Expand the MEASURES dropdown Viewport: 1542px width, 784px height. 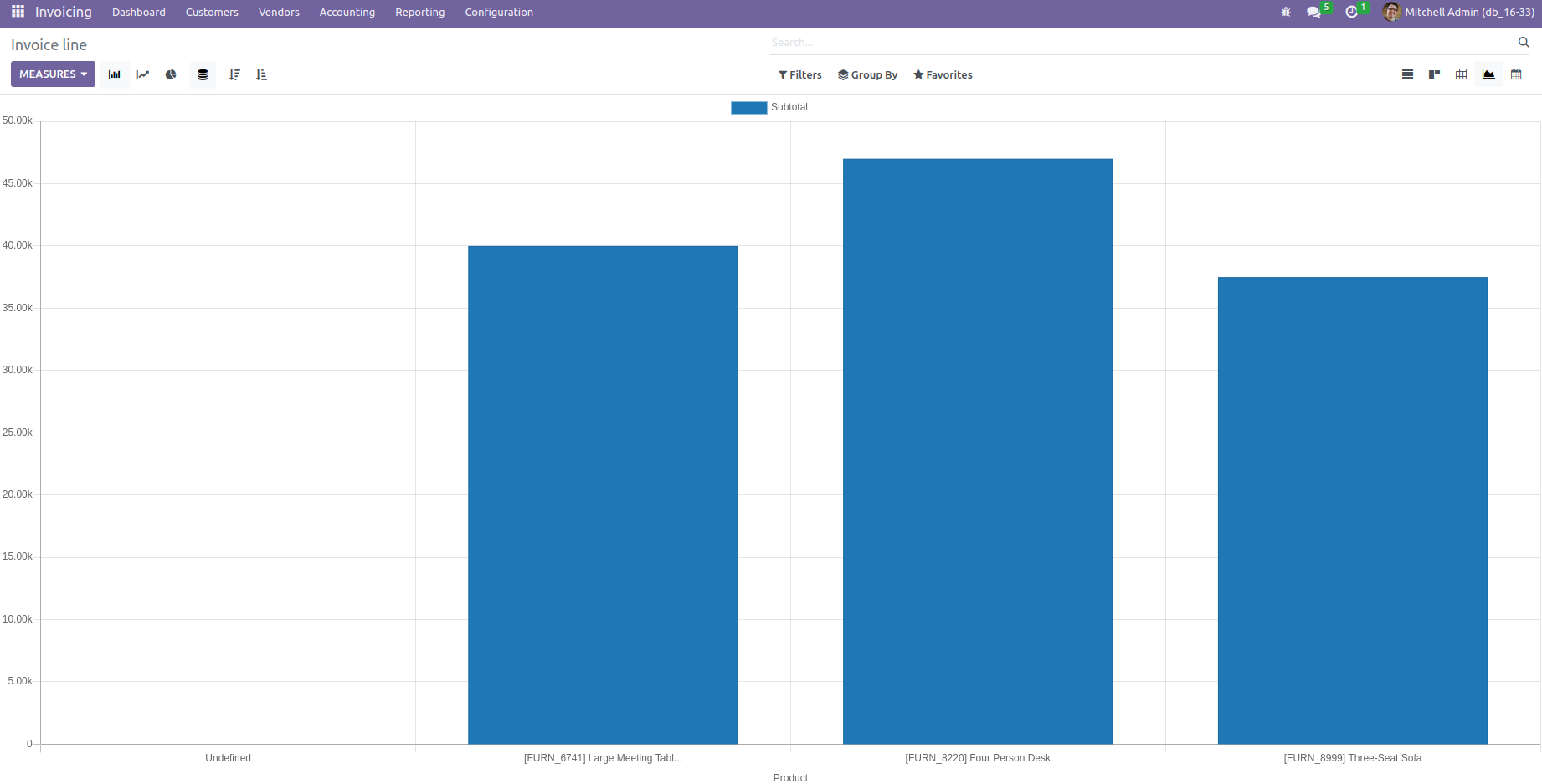pyautogui.click(x=53, y=74)
